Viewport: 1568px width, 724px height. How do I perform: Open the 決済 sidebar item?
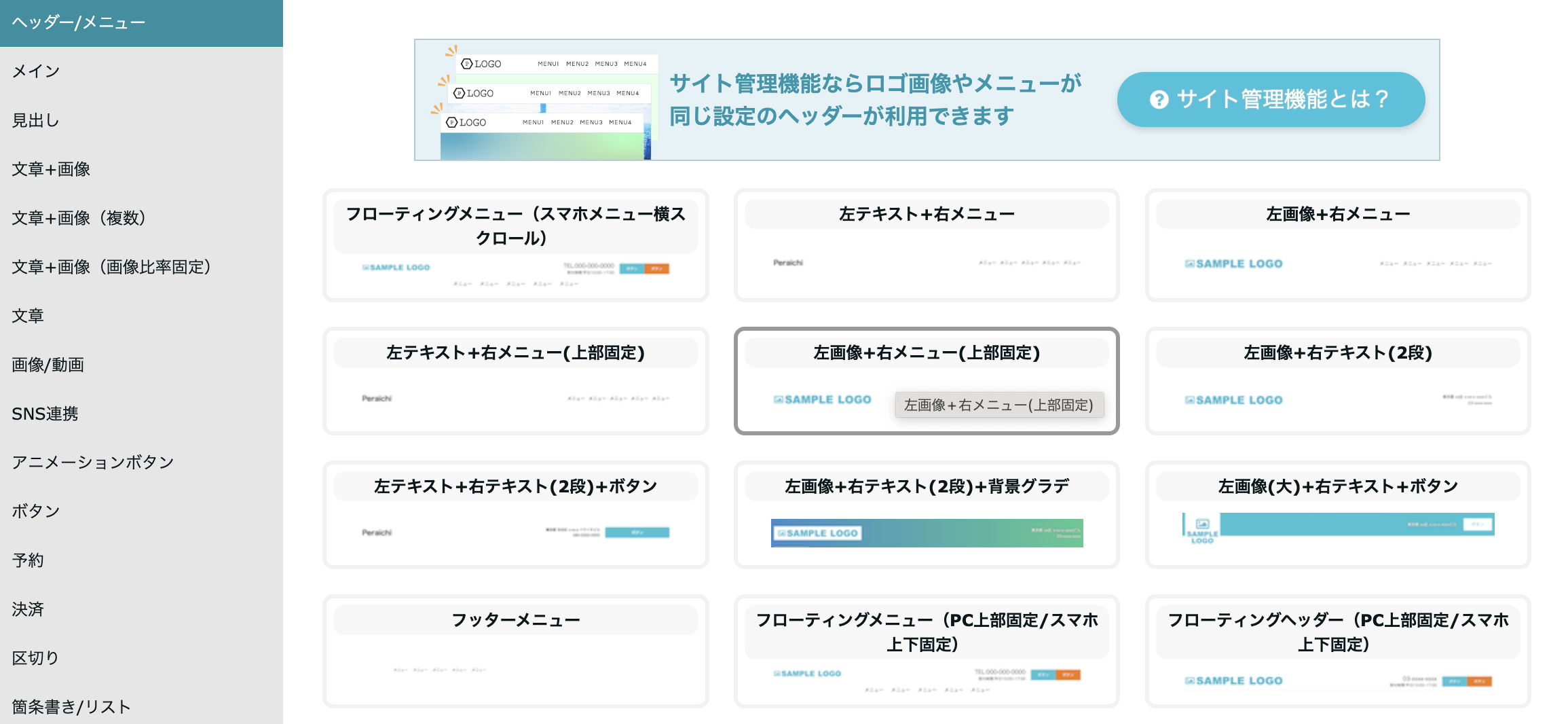click(x=28, y=609)
